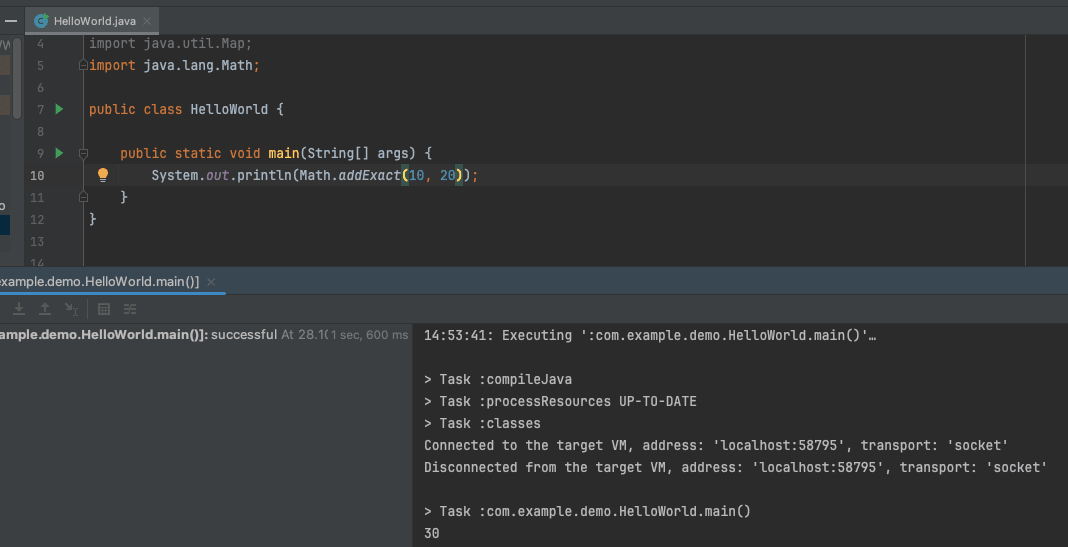
Task: Run the main method from gutter arrow
Action: coord(59,153)
